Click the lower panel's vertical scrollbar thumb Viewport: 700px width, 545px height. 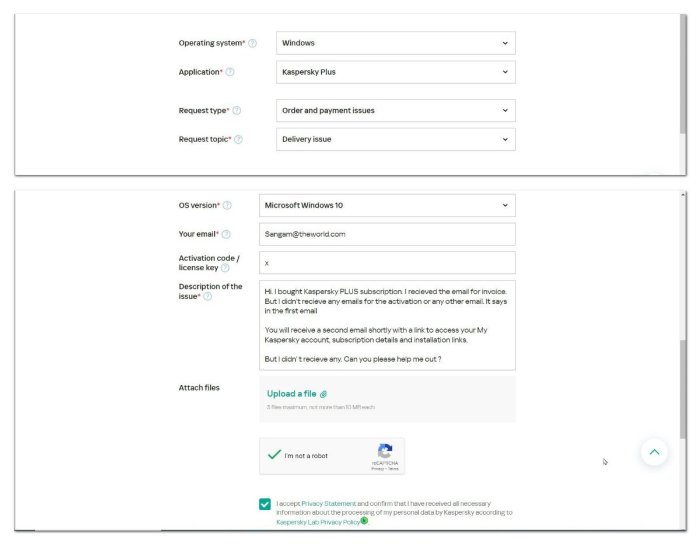(683, 389)
